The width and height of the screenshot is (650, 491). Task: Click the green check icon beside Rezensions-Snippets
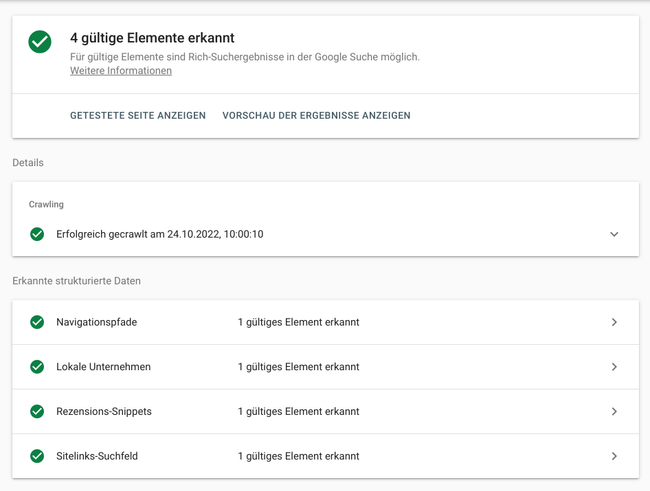pos(37,411)
